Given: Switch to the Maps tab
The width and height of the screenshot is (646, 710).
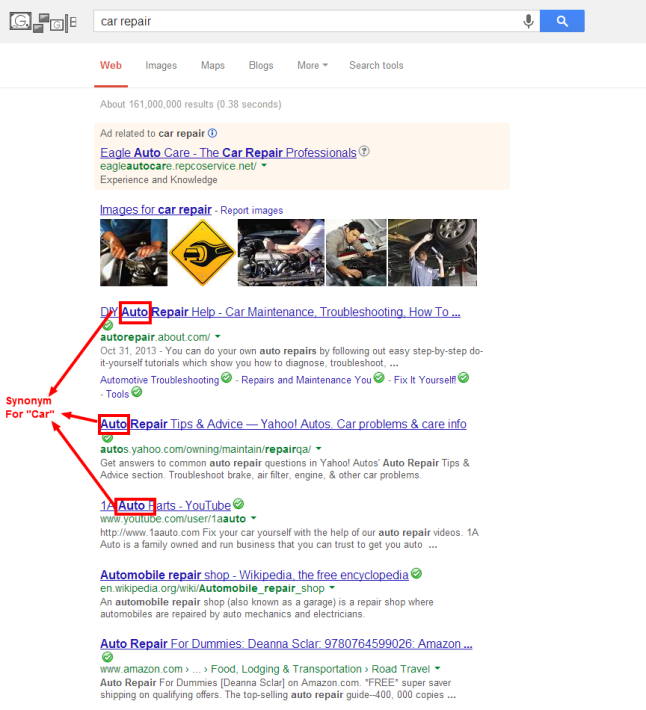Looking at the screenshot, I should [x=213, y=66].
